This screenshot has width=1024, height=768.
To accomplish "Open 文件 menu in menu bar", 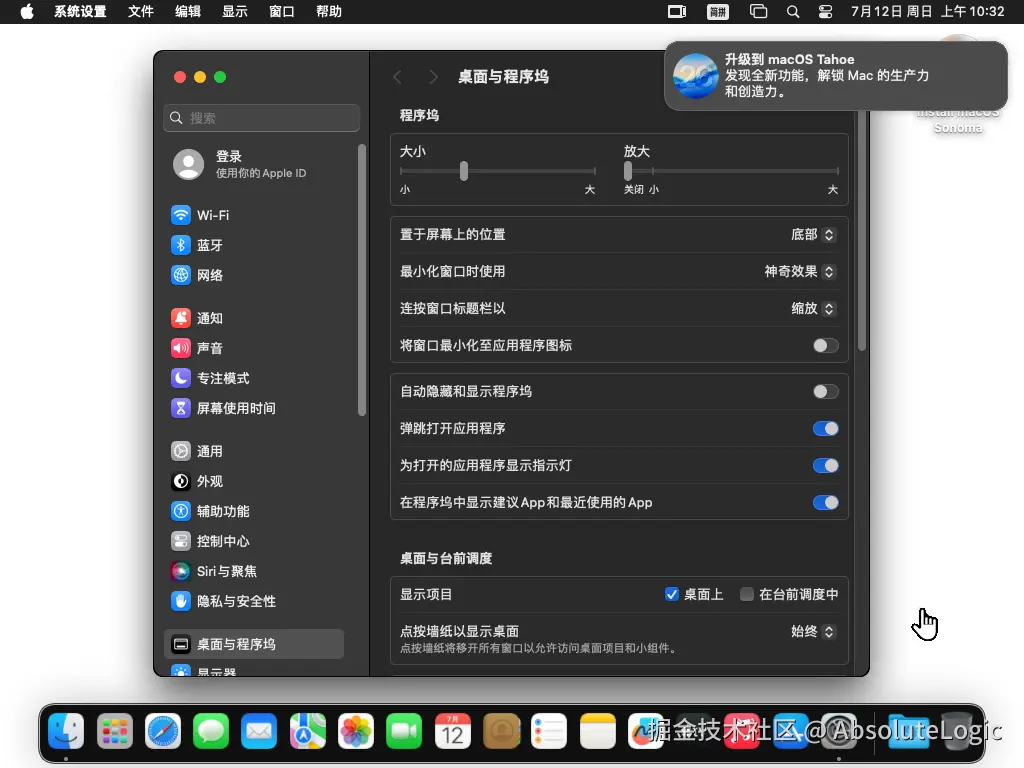I will click(140, 12).
